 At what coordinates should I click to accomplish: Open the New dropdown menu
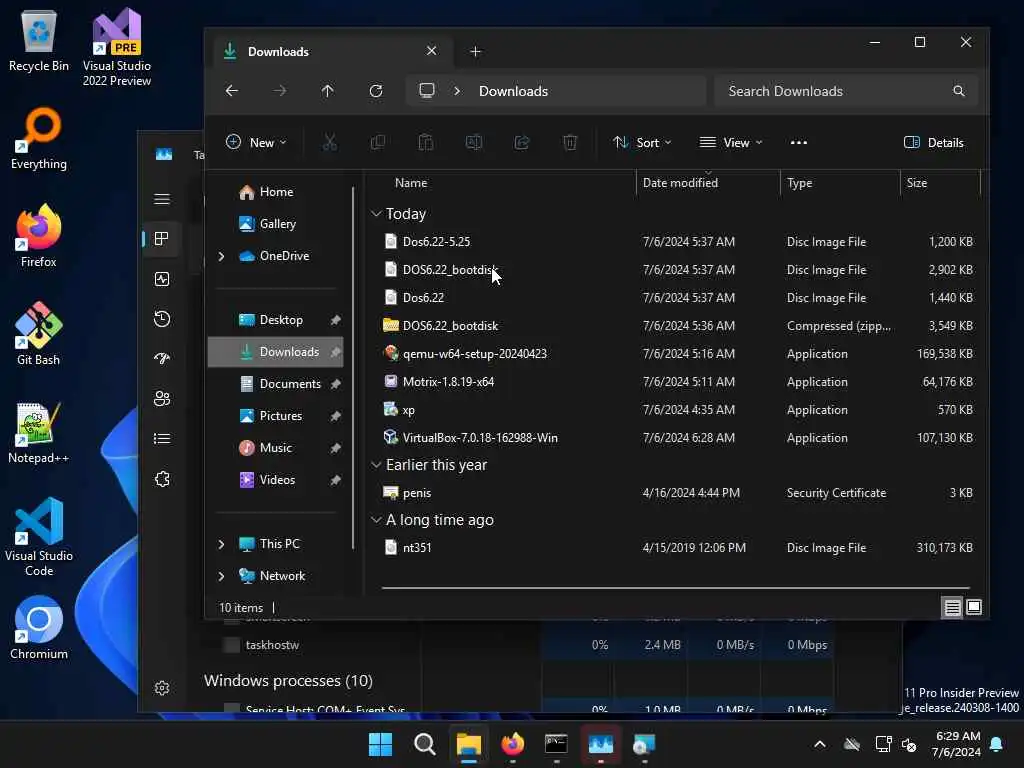(x=256, y=142)
